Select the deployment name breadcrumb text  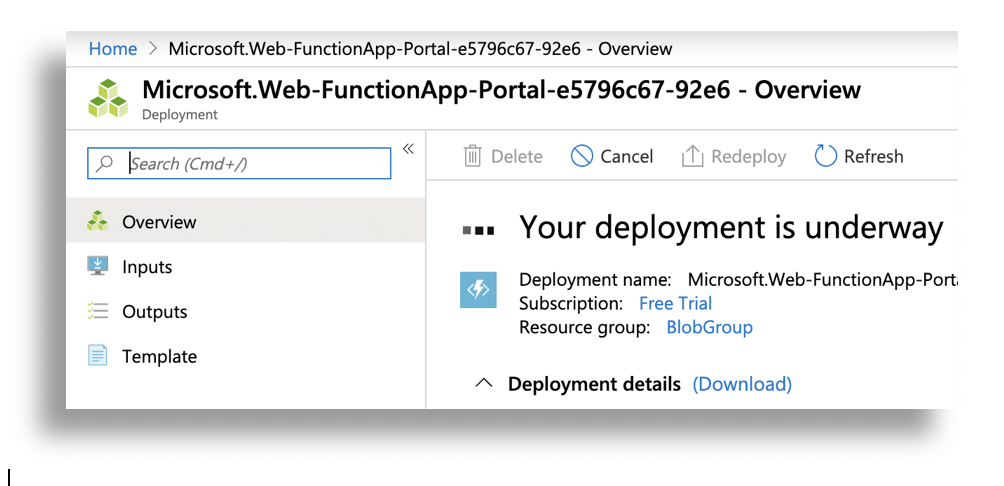[x=420, y=49]
